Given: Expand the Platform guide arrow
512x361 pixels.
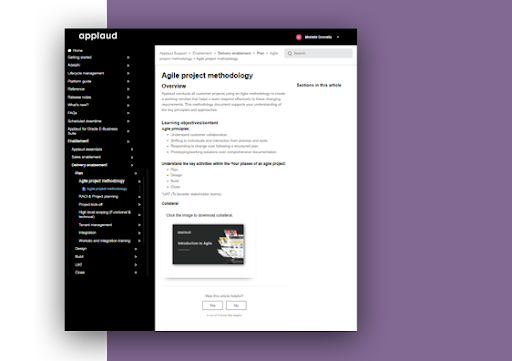Looking at the screenshot, I should coord(128,81).
